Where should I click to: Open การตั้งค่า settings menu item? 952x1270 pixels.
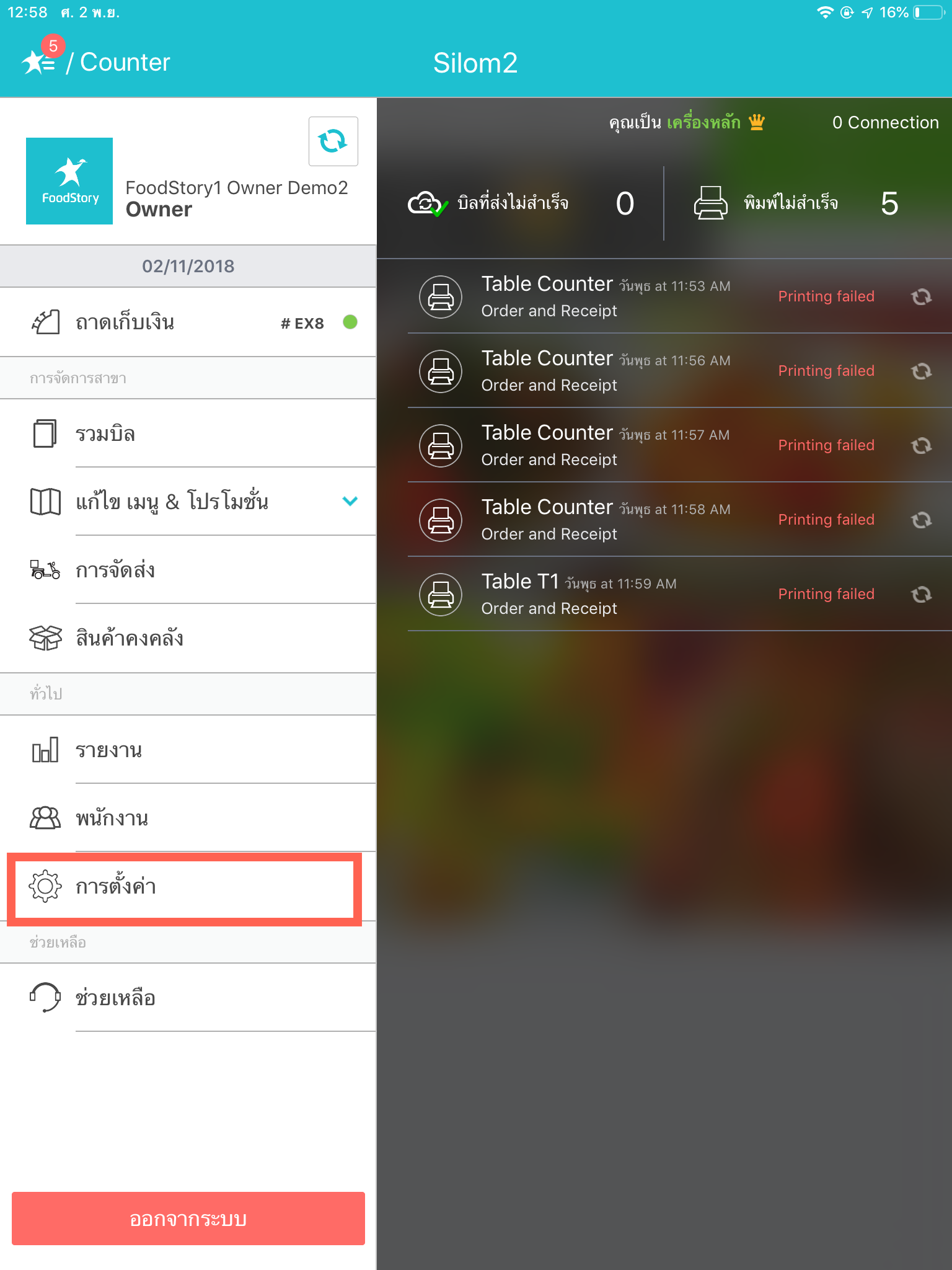coord(188,887)
